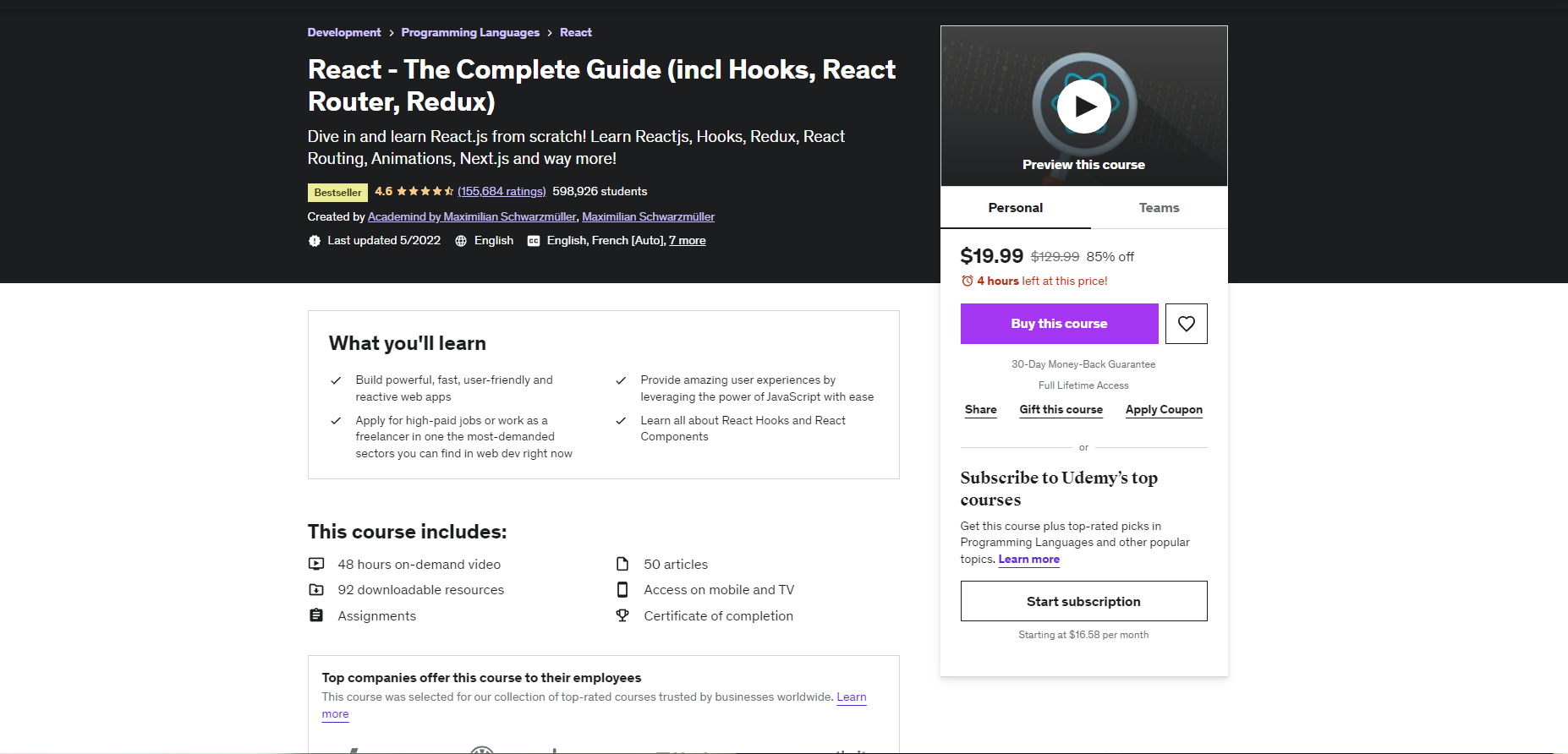
Task: Click the globe language icon
Action: pos(461,241)
